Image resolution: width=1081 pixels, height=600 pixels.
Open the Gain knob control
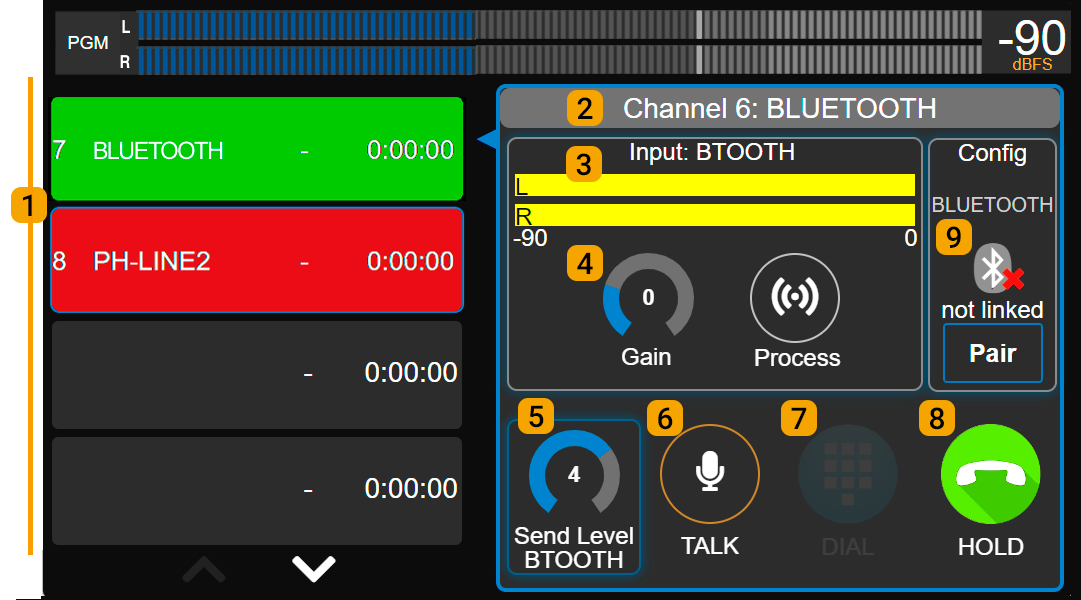[648, 297]
